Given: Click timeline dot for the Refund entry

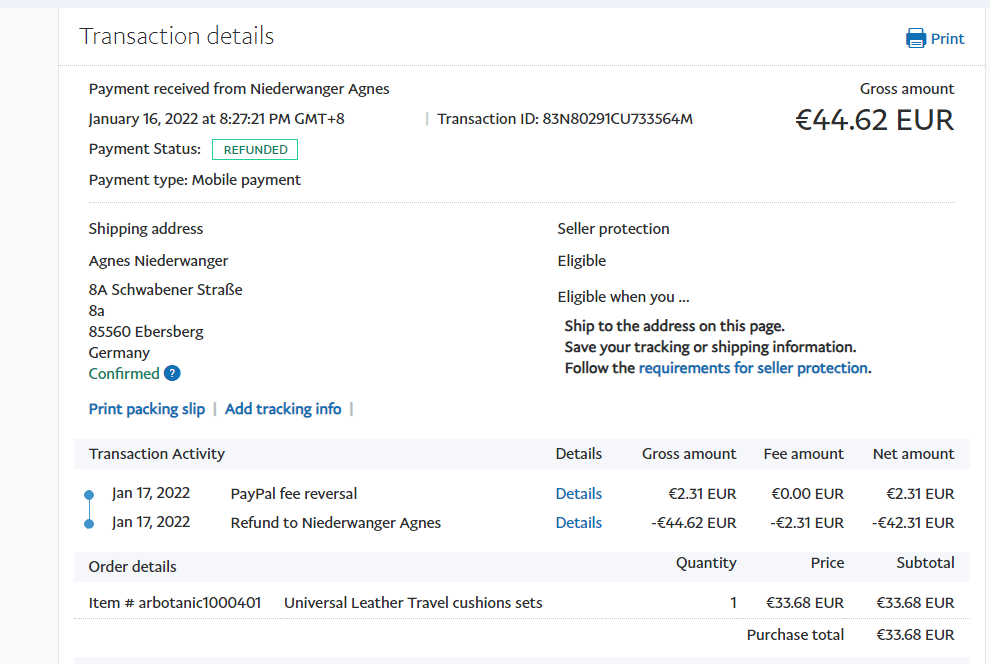Looking at the screenshot, I should pos(89,523).
